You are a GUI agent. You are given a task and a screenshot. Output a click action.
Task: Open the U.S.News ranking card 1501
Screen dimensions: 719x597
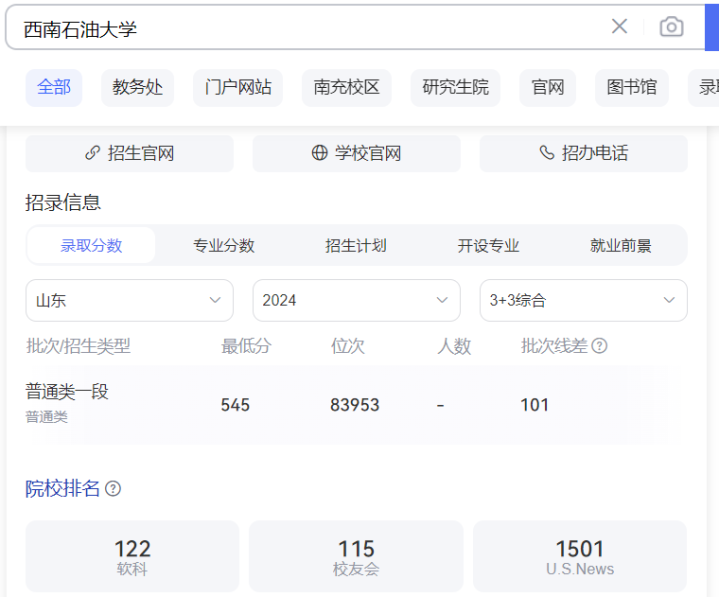click(580, 556)
